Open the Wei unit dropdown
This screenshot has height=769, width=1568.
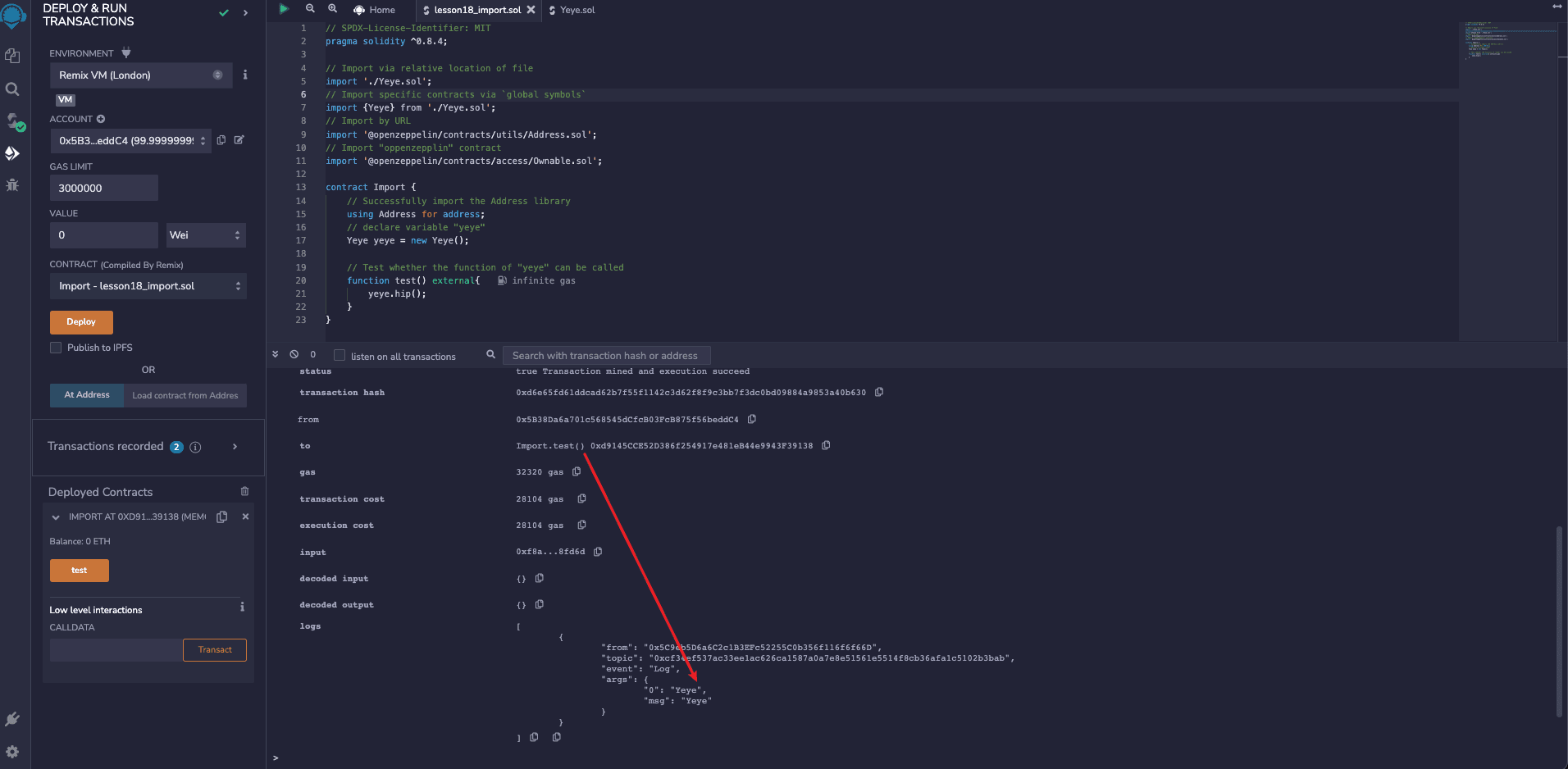click(205, 235)
